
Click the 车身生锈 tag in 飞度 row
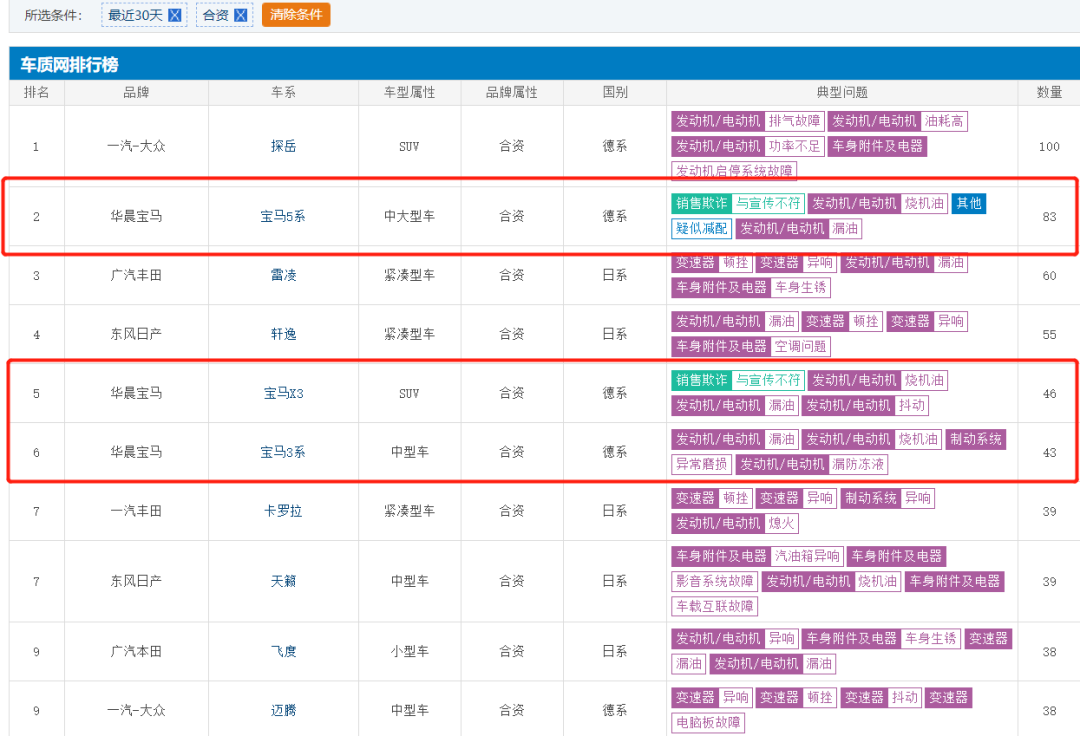tap(931, 639)
